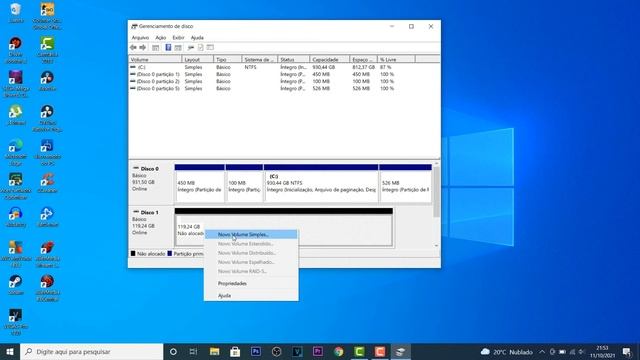This screenshot has height=360, width=640.
Task: Select the 450 MB partition block on Disco 0
Action: [200, 183]
